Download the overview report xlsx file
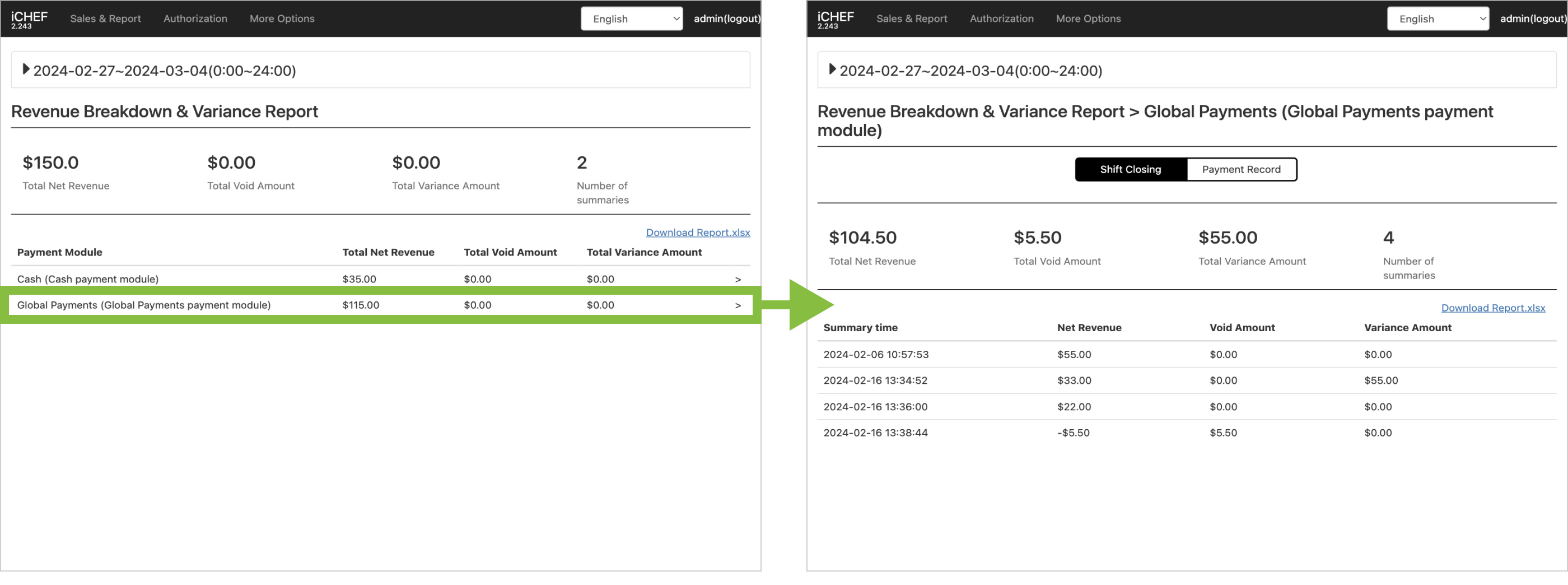The image size is (1568, 585). tap(698, 232)
